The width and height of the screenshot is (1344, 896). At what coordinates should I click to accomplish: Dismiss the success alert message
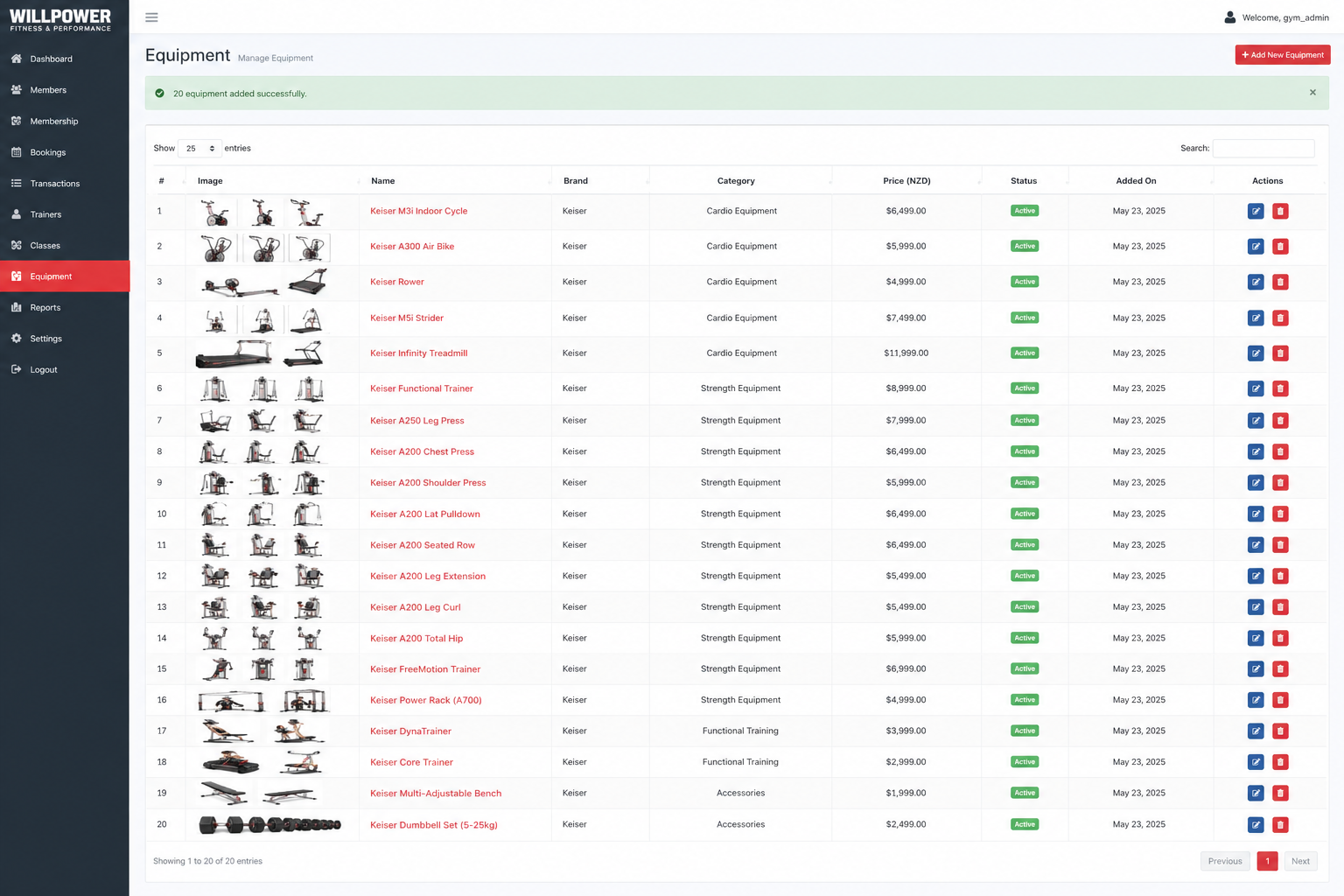pos(1312,93)
